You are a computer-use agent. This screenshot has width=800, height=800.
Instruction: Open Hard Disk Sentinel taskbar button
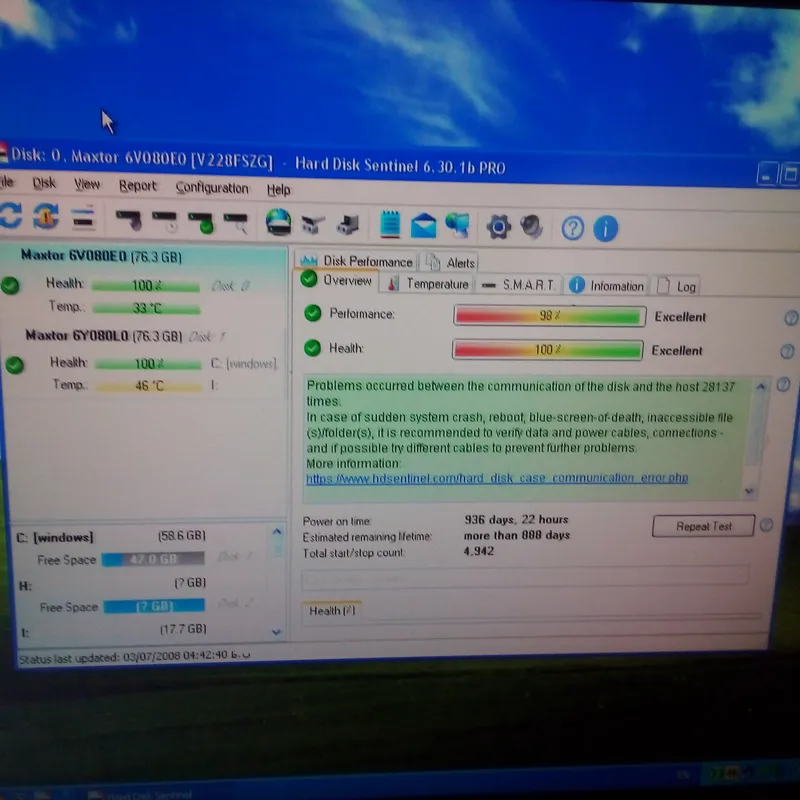coord(140,795)
